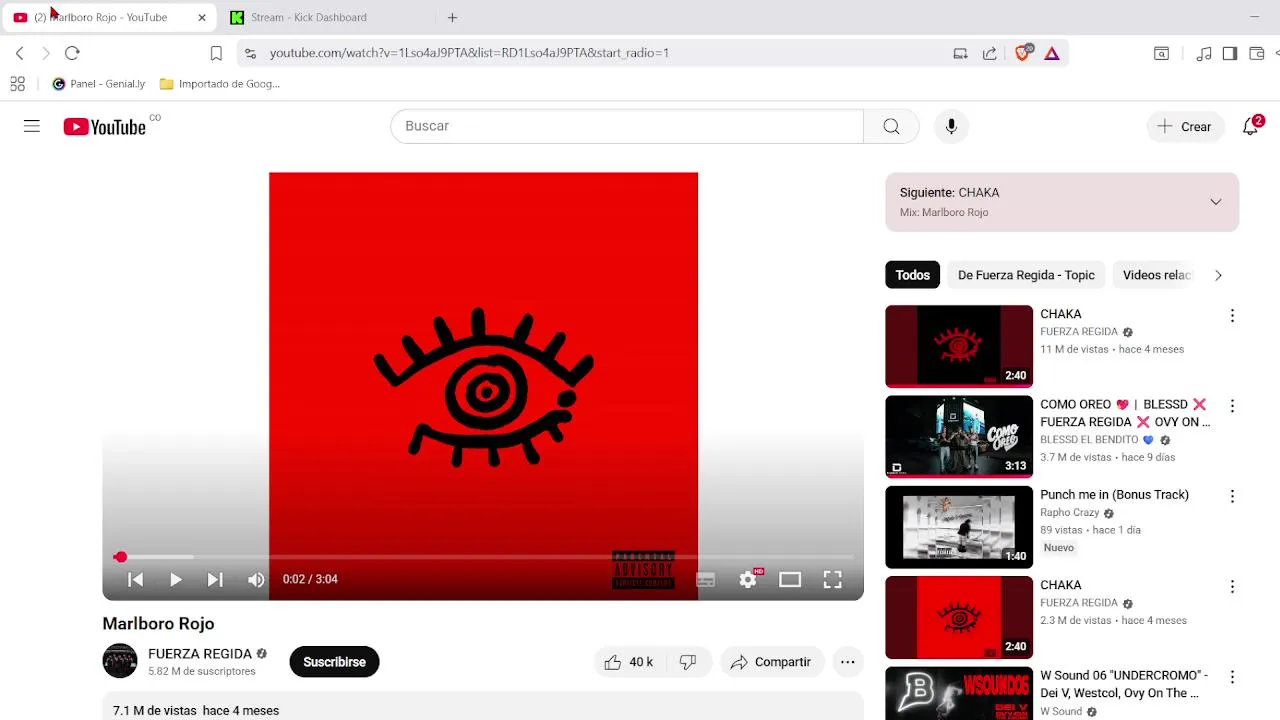1280x720 pixels.
Task: Open site information icon in address bar
Action: pyautogui.click(x=250, y=53)
